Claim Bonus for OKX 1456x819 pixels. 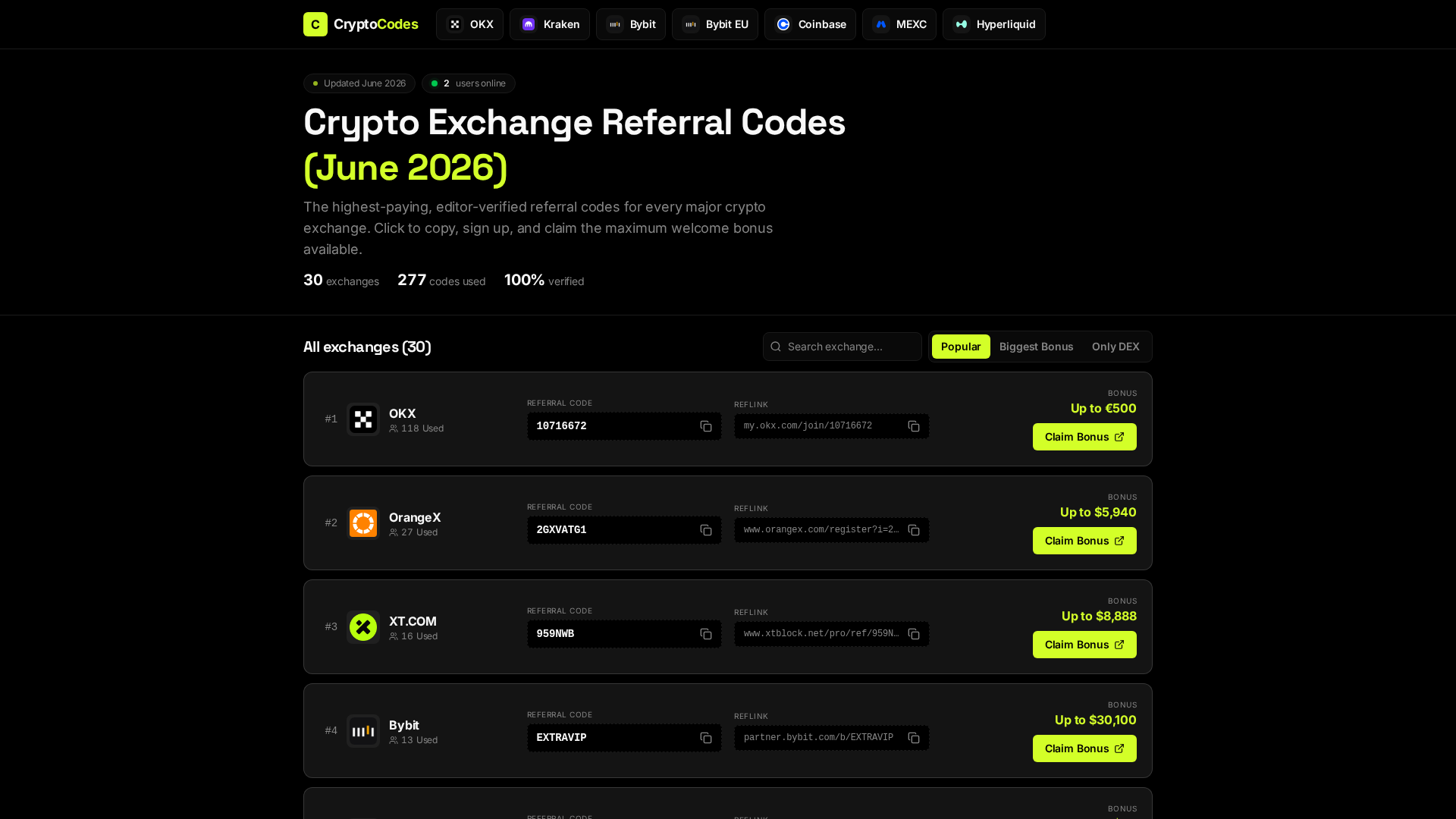1084,437
